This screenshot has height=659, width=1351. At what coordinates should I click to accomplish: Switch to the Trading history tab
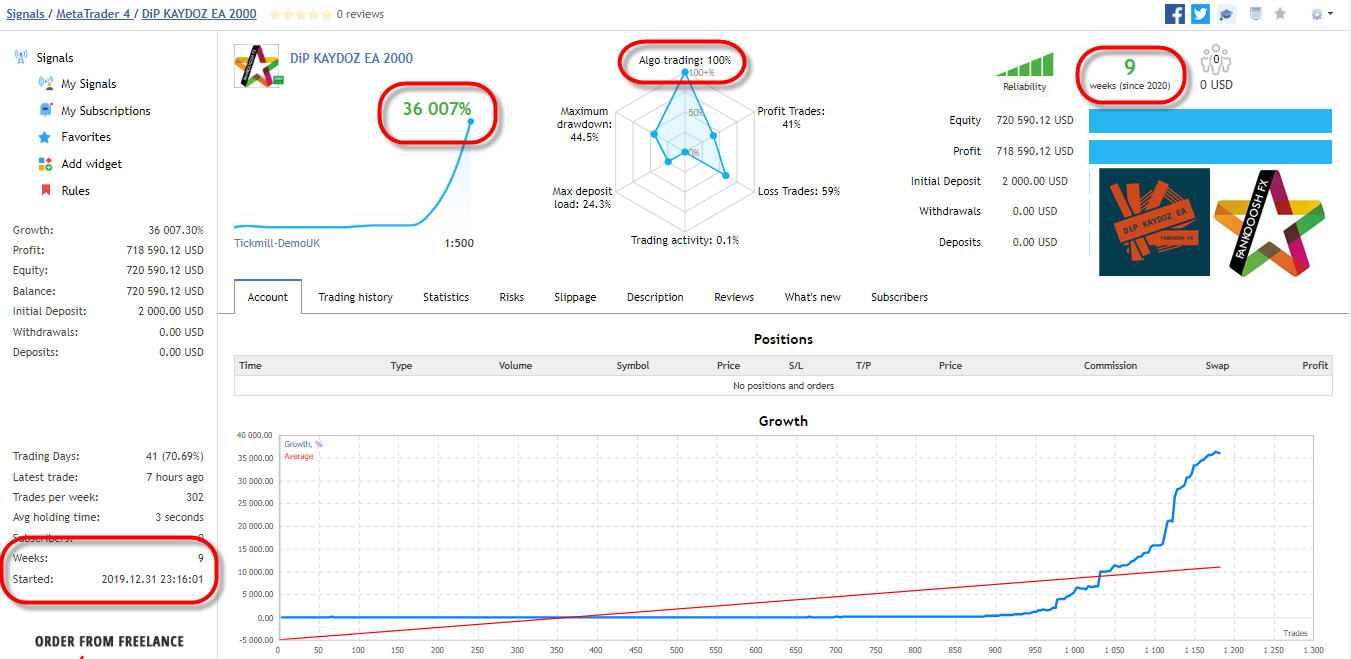tap(355, 297)
